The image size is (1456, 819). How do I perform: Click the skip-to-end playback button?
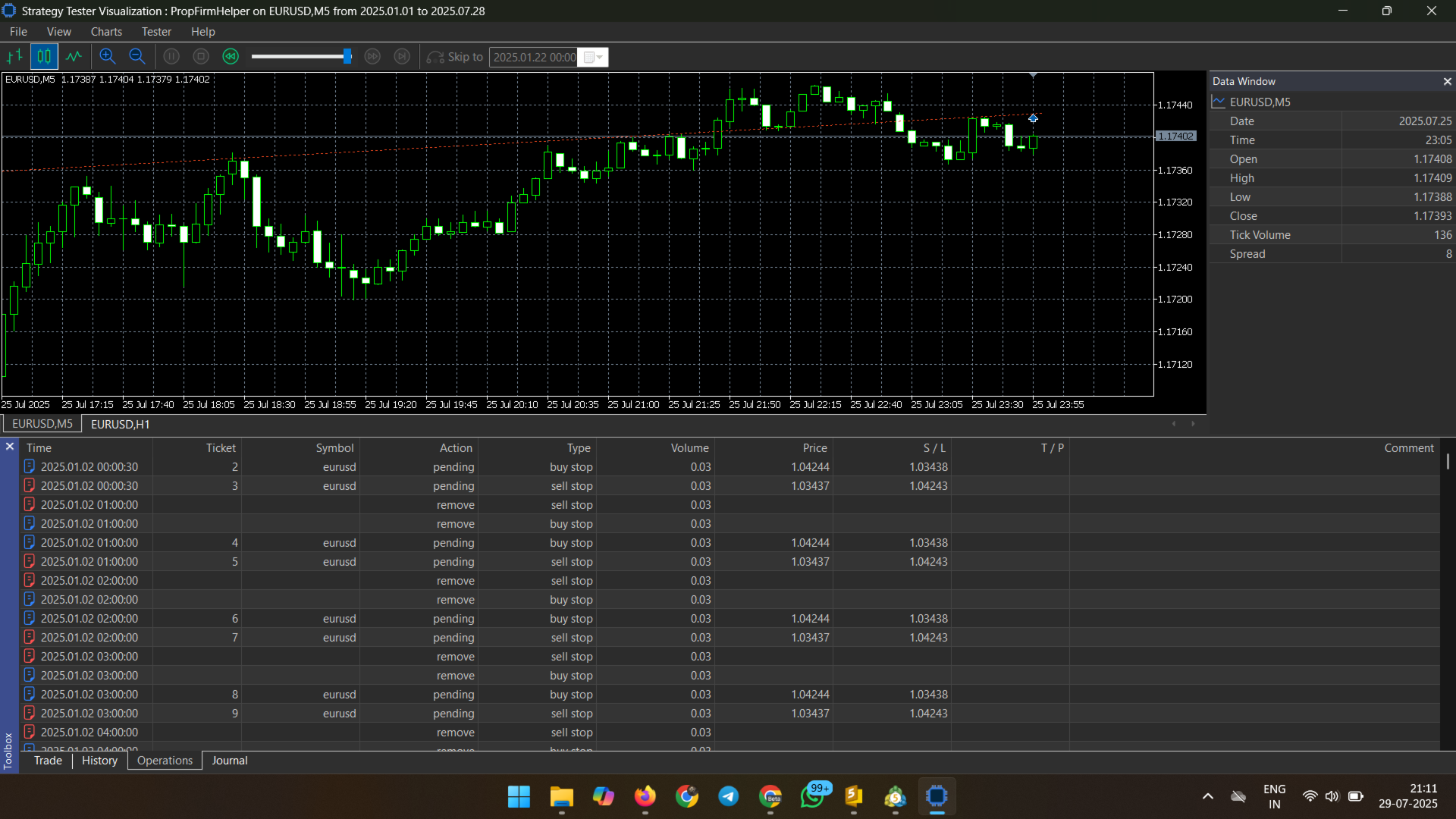[402, 56]
